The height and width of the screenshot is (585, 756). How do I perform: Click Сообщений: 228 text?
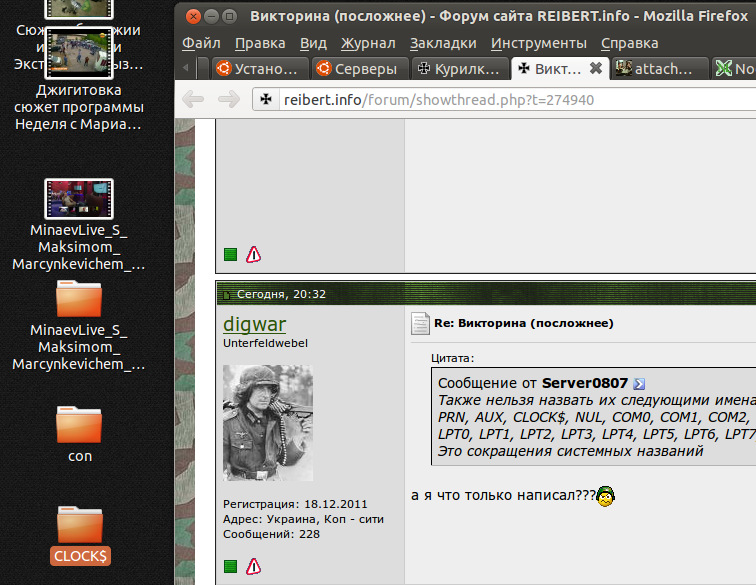click(x=271, y=534)
